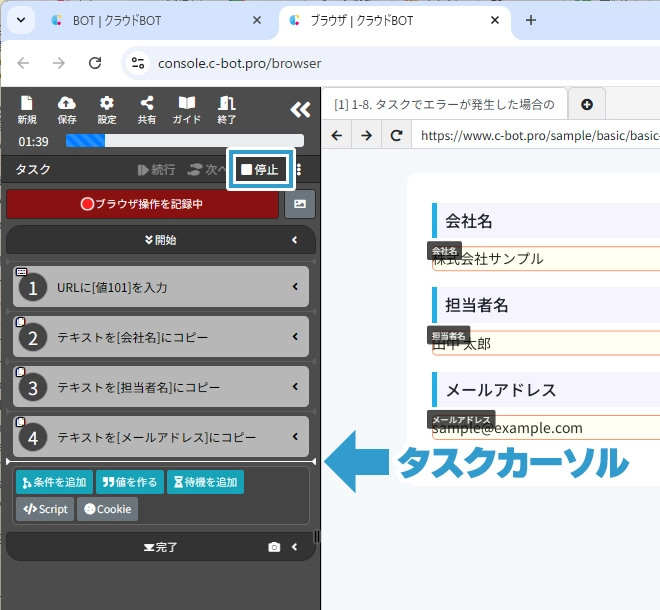Image resolution: width=660 pixels, height=610 pixels.
Task: Click 条件を追加 (Add condition) button
Action: [54, 482]
